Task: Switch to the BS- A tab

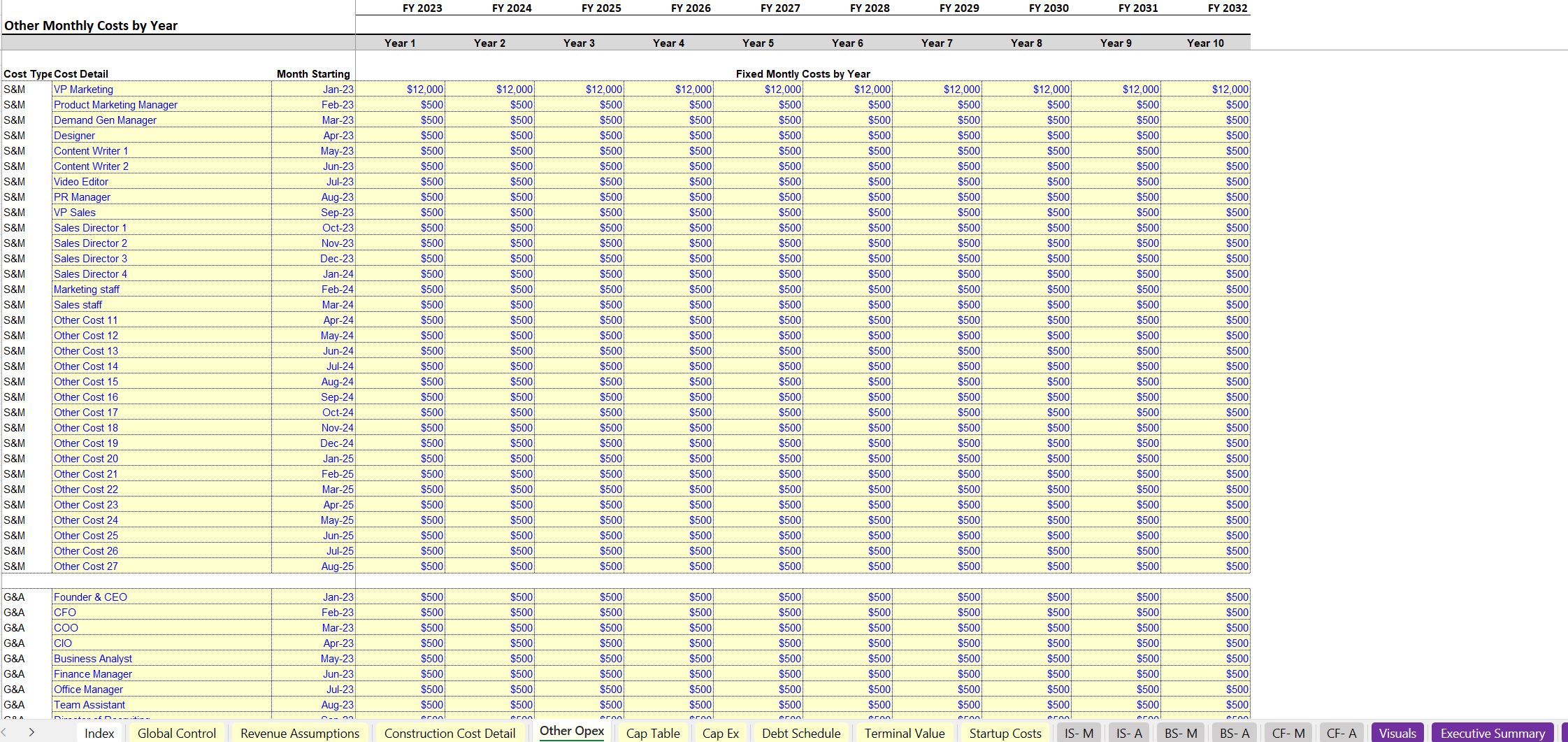Action: (1234, 733)
